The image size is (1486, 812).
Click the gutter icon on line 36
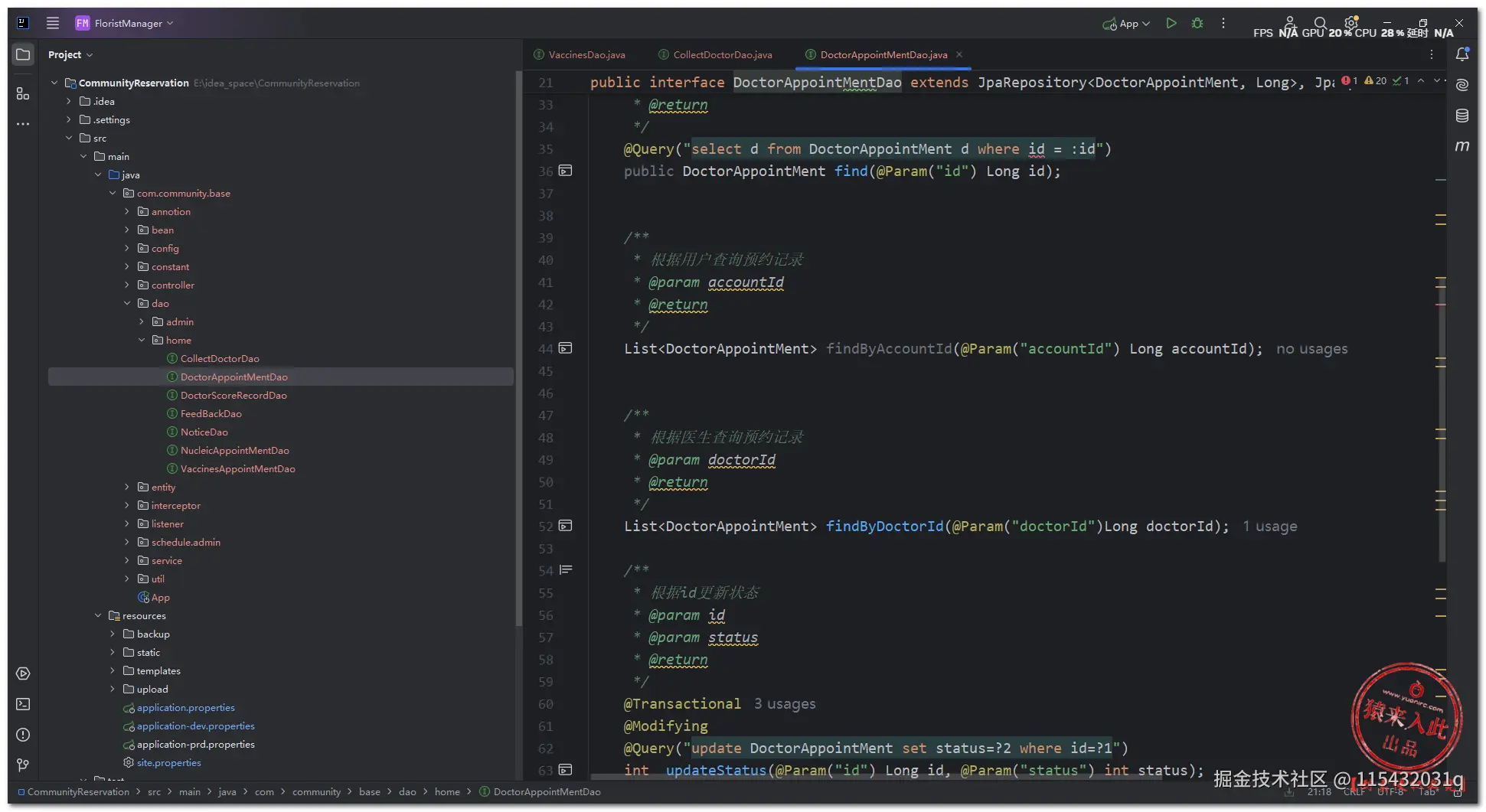pyautogui.click(x=565, y=171)
